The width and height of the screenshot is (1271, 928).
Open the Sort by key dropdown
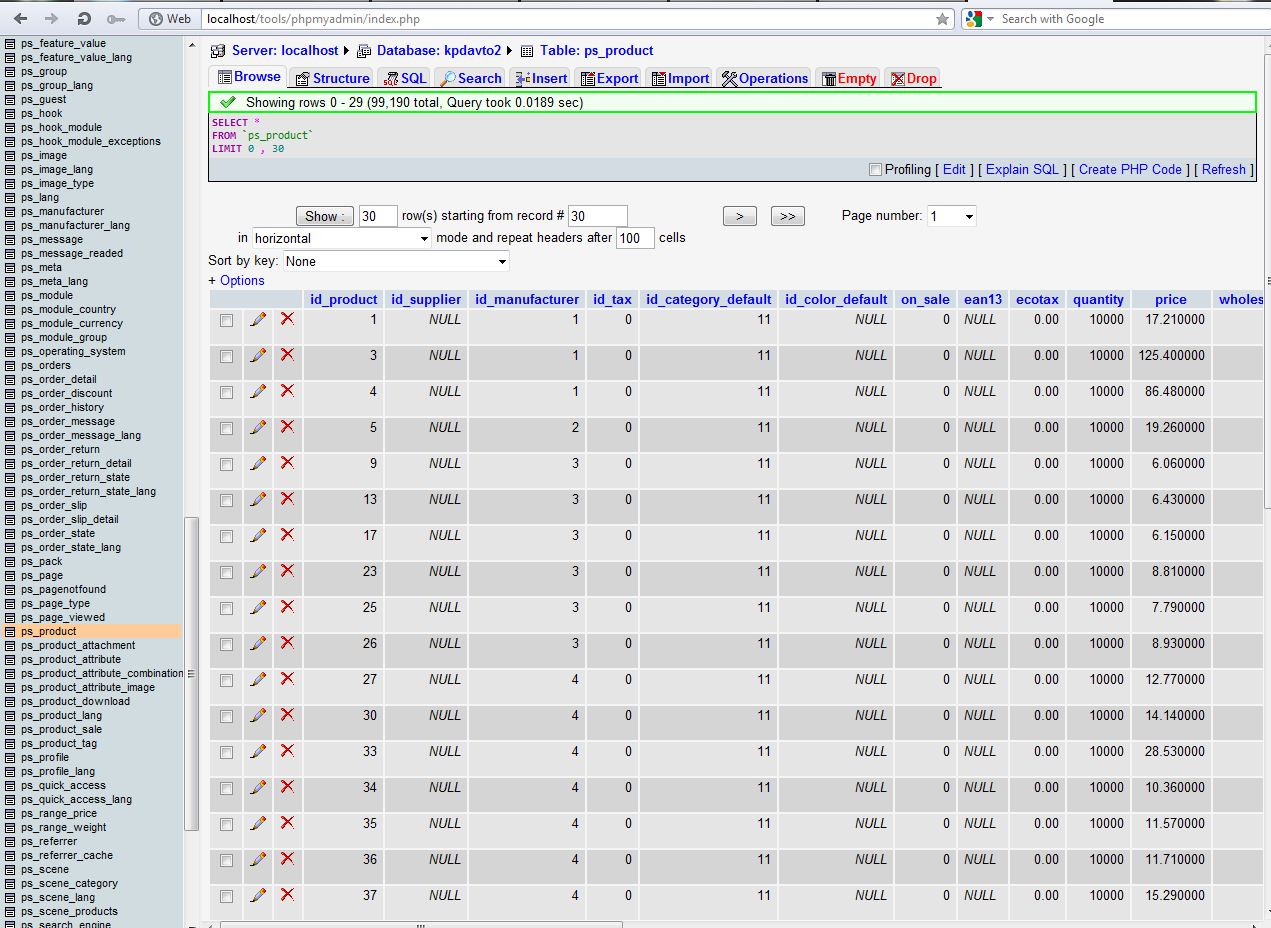click(397, 262)
